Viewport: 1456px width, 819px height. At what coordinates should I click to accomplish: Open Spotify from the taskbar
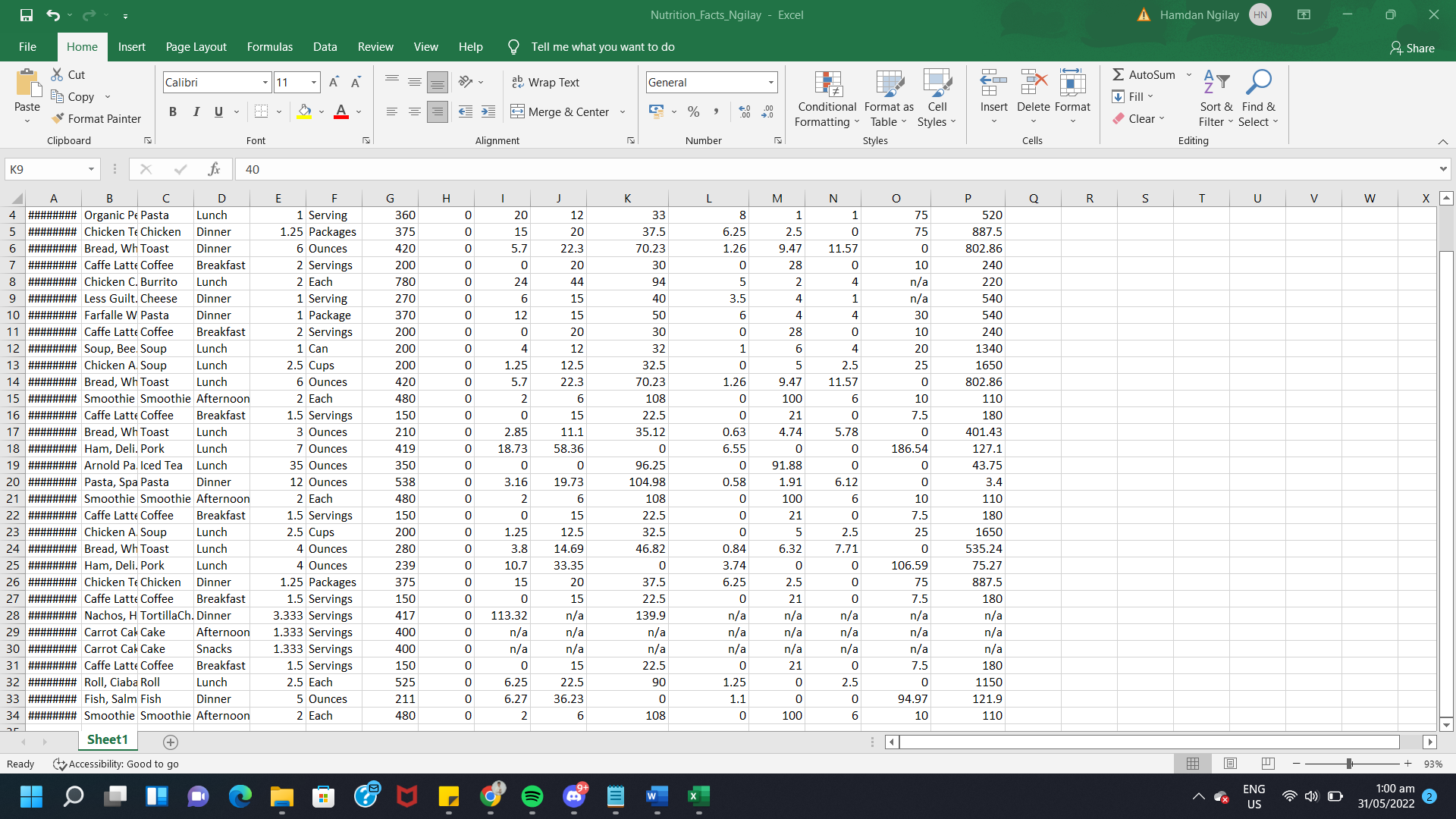click(532, 796)
